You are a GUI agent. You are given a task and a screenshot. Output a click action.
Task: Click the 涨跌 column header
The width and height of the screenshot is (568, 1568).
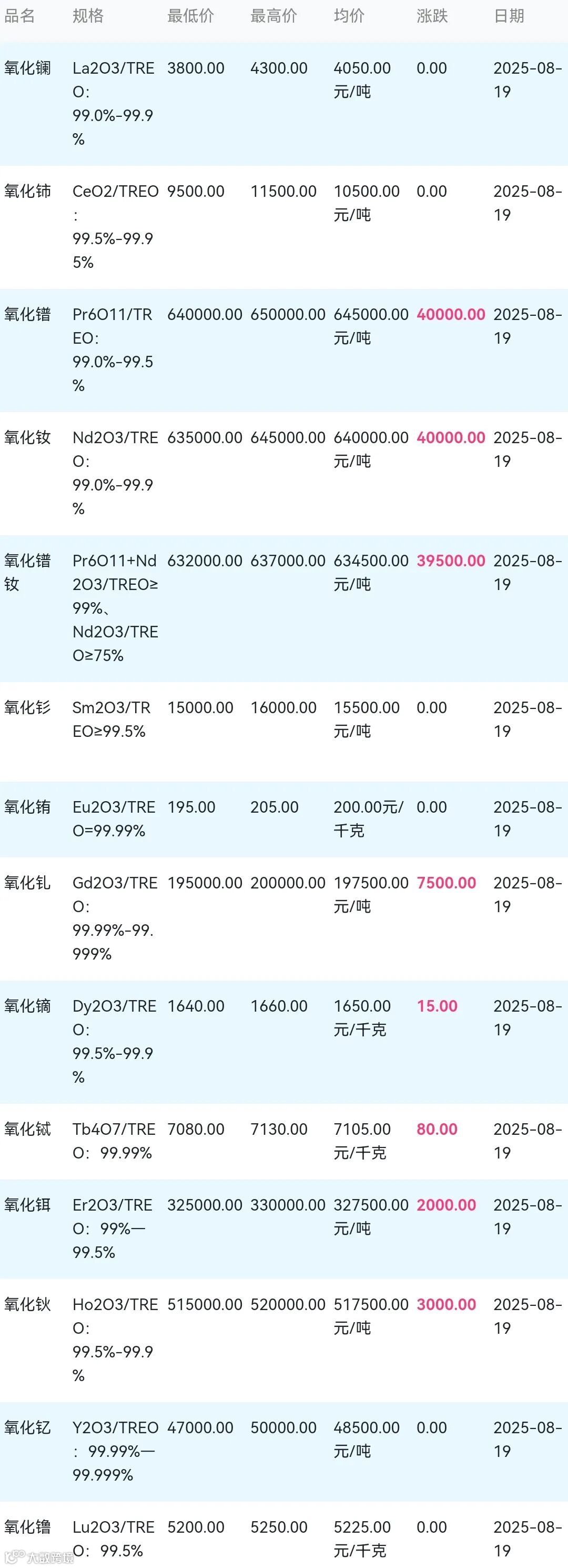pyautogui.click(x=432, y=16)
